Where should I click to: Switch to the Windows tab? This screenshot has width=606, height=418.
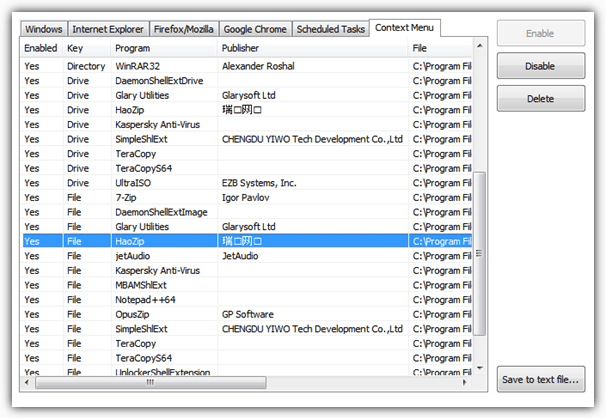44,29
